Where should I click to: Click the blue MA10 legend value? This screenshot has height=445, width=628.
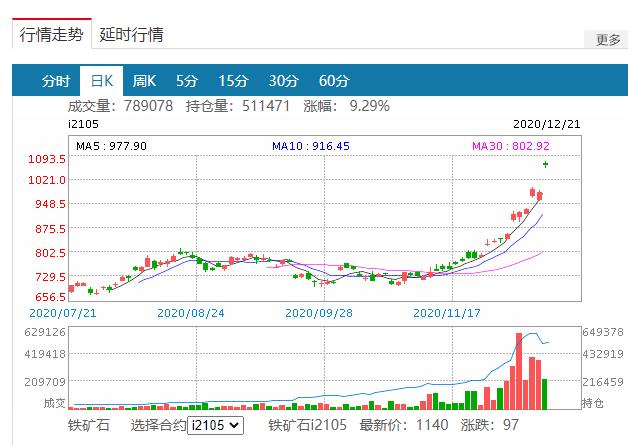point(311,146)
